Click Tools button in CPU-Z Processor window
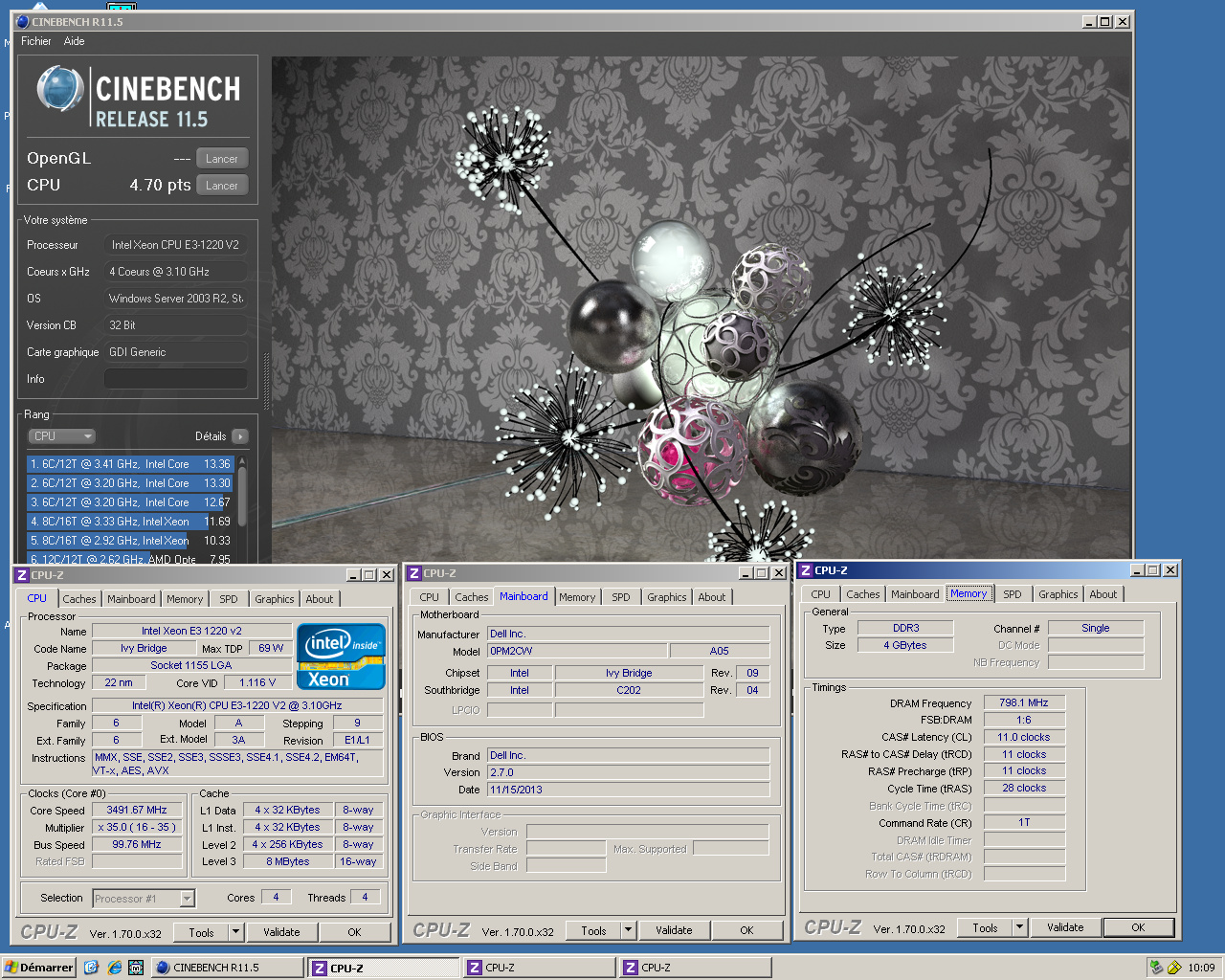1225x980 pixels. point(202,932)
